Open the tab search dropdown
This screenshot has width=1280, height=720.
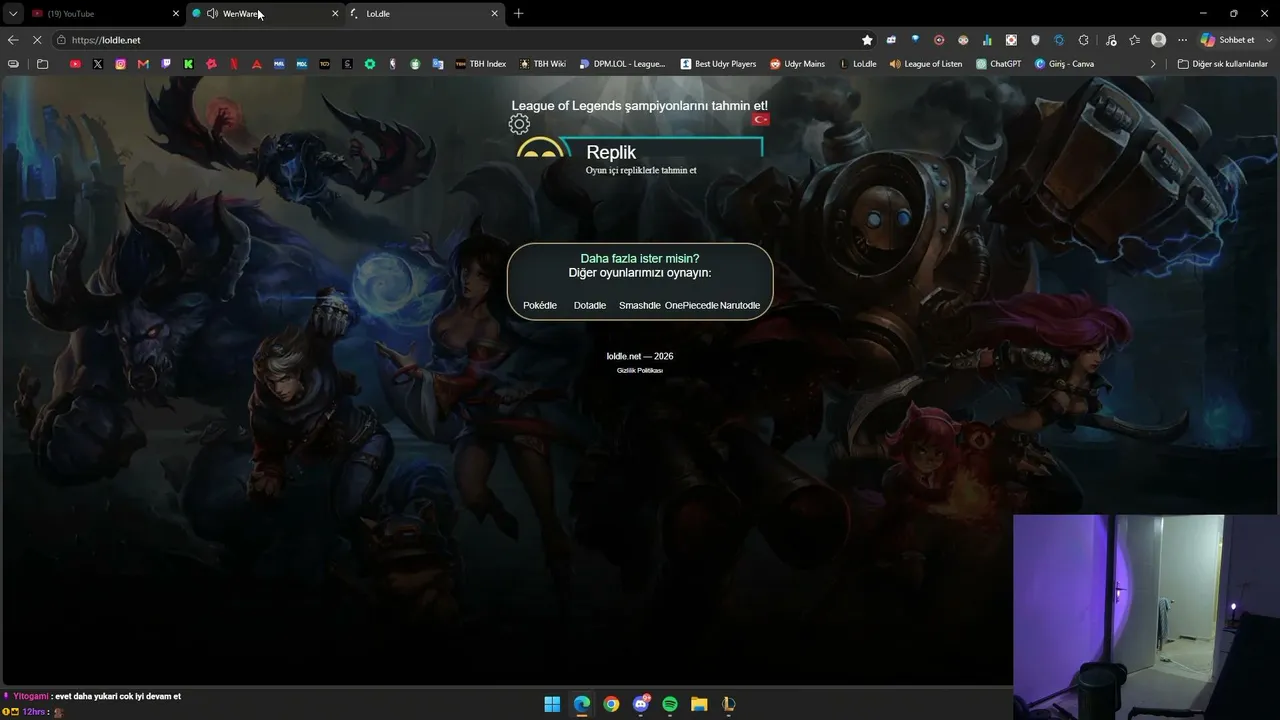click(x=12, y=14)
